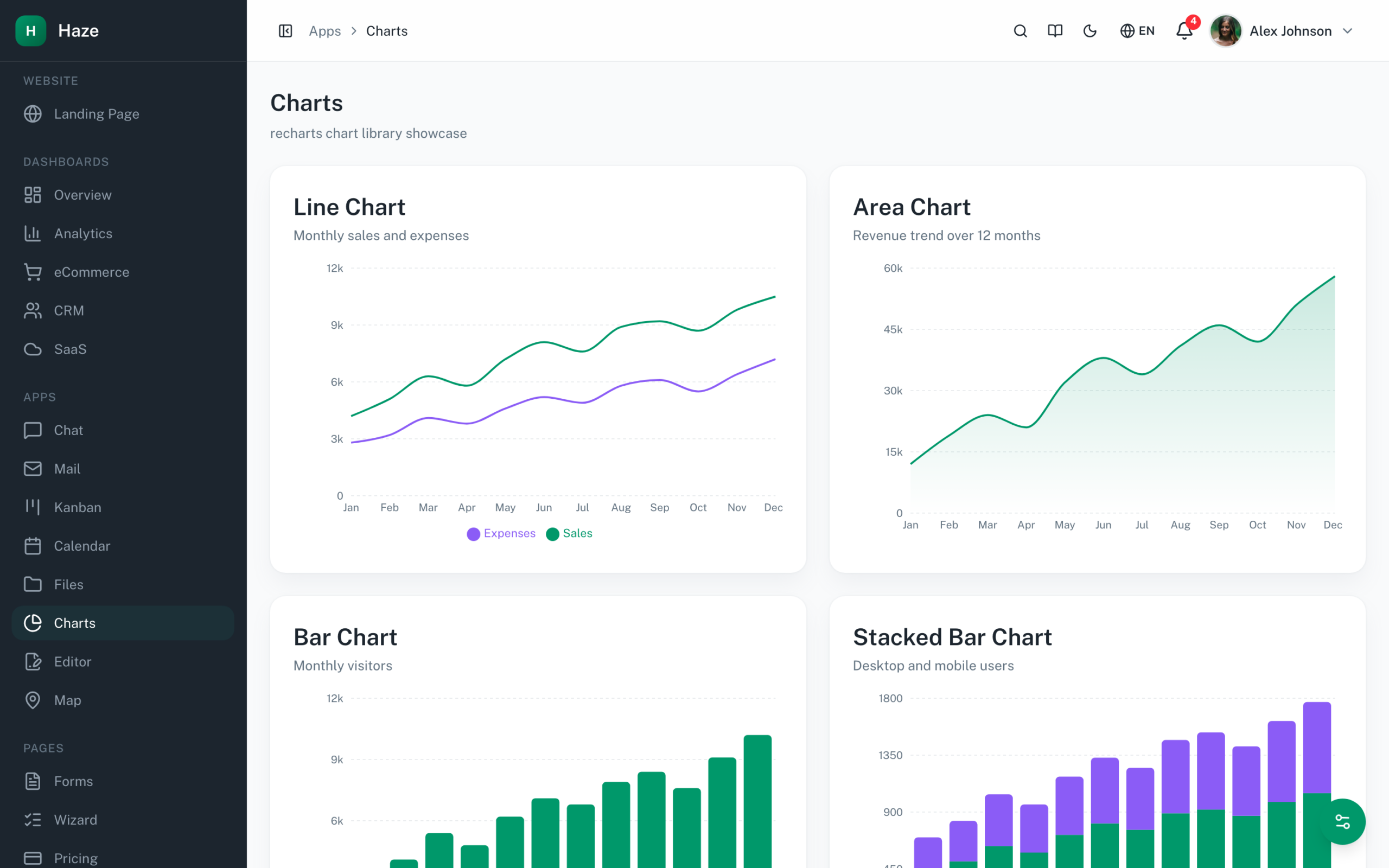Click the green Sales legend dot
Image resolution: width=1389 pixels, height=868 pixels.
pos(553,534)
